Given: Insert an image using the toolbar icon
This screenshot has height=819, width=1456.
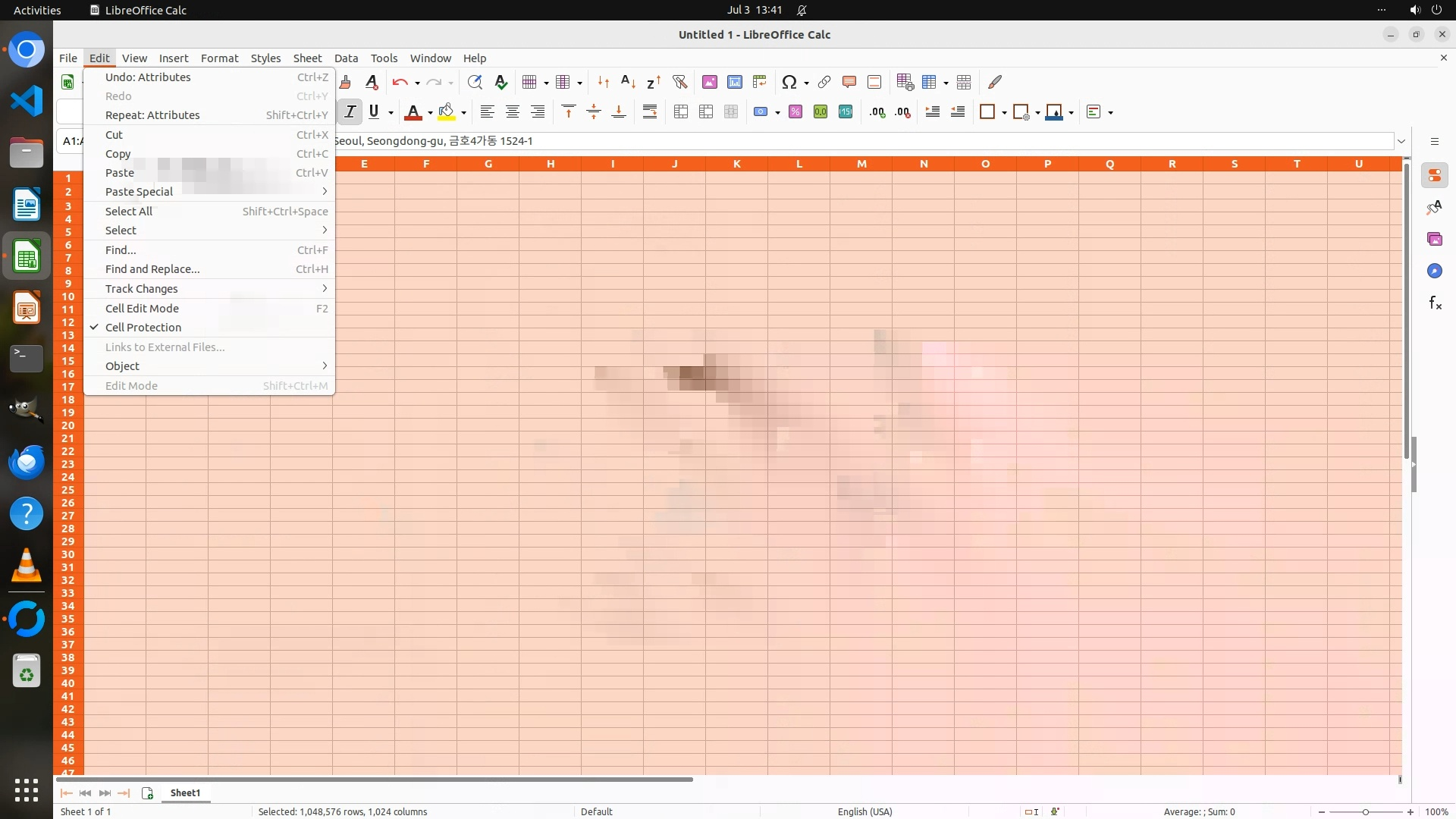Looking at the screenshot, I should pos(710,82).
